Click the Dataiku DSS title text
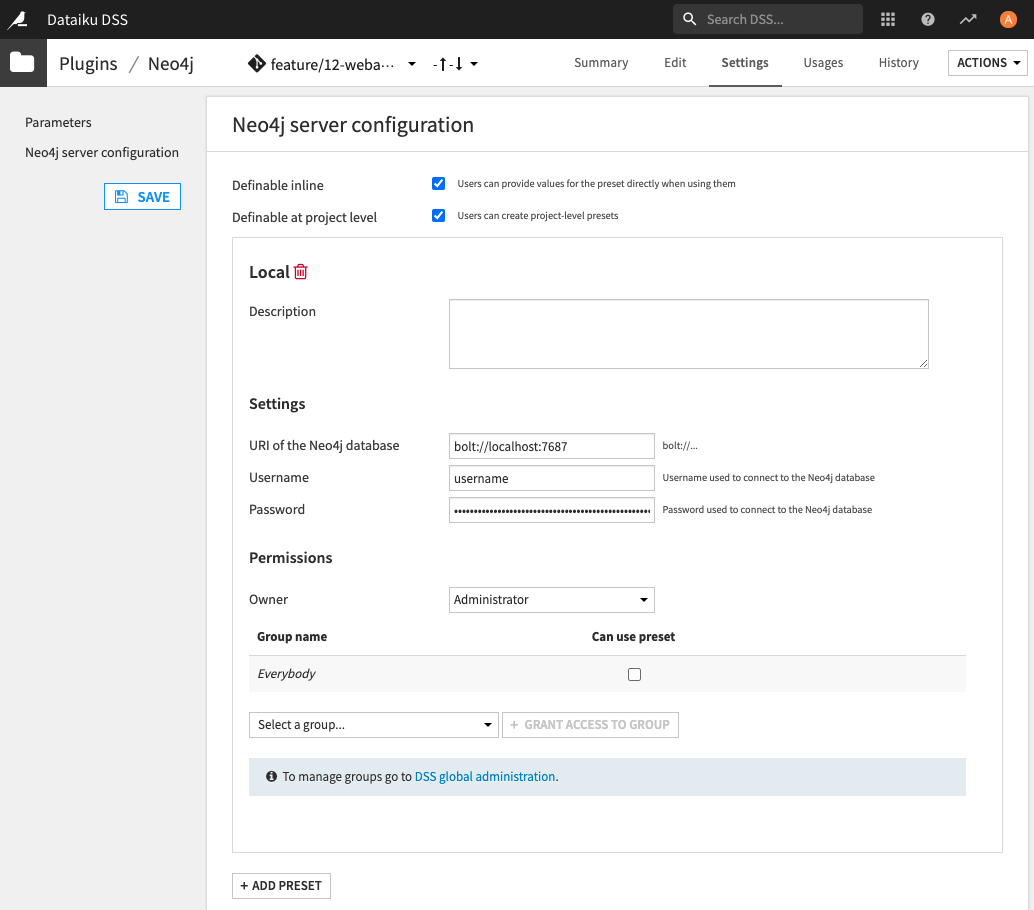Screen dimensions: 1034x910 (88, 20)
